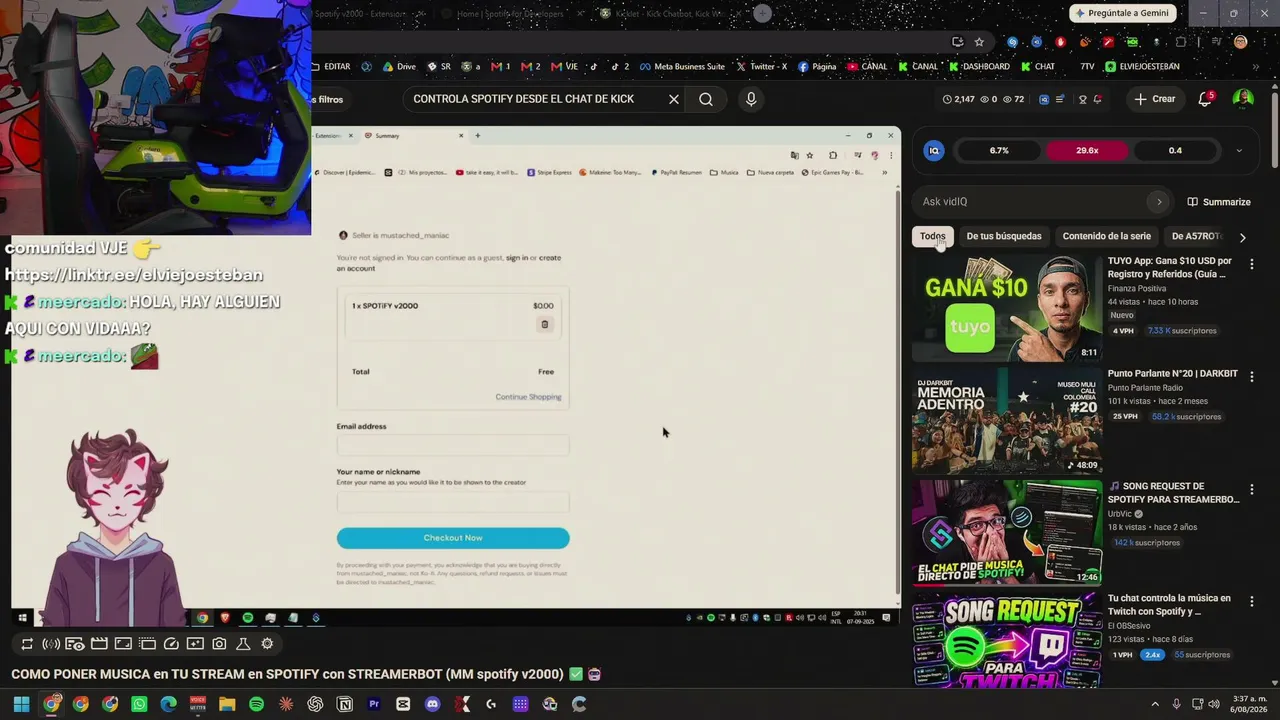Open options for Tu chat controla la música video
The width and height of the screenshot is (1280, 720).
point(1251,602)
